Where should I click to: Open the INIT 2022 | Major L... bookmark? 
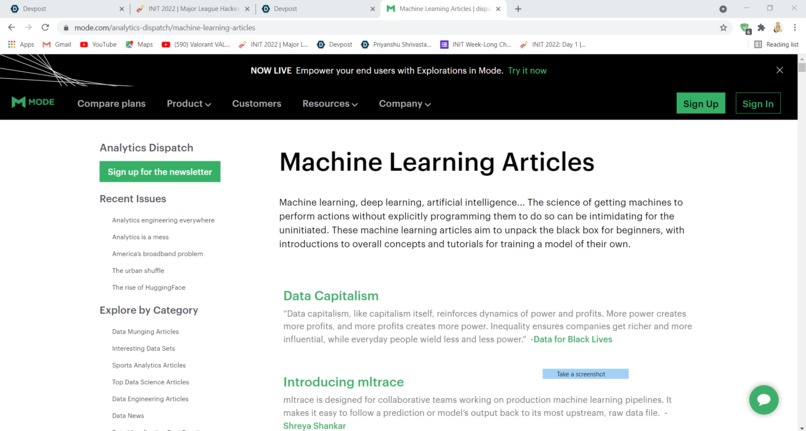(x=273, y=45)
